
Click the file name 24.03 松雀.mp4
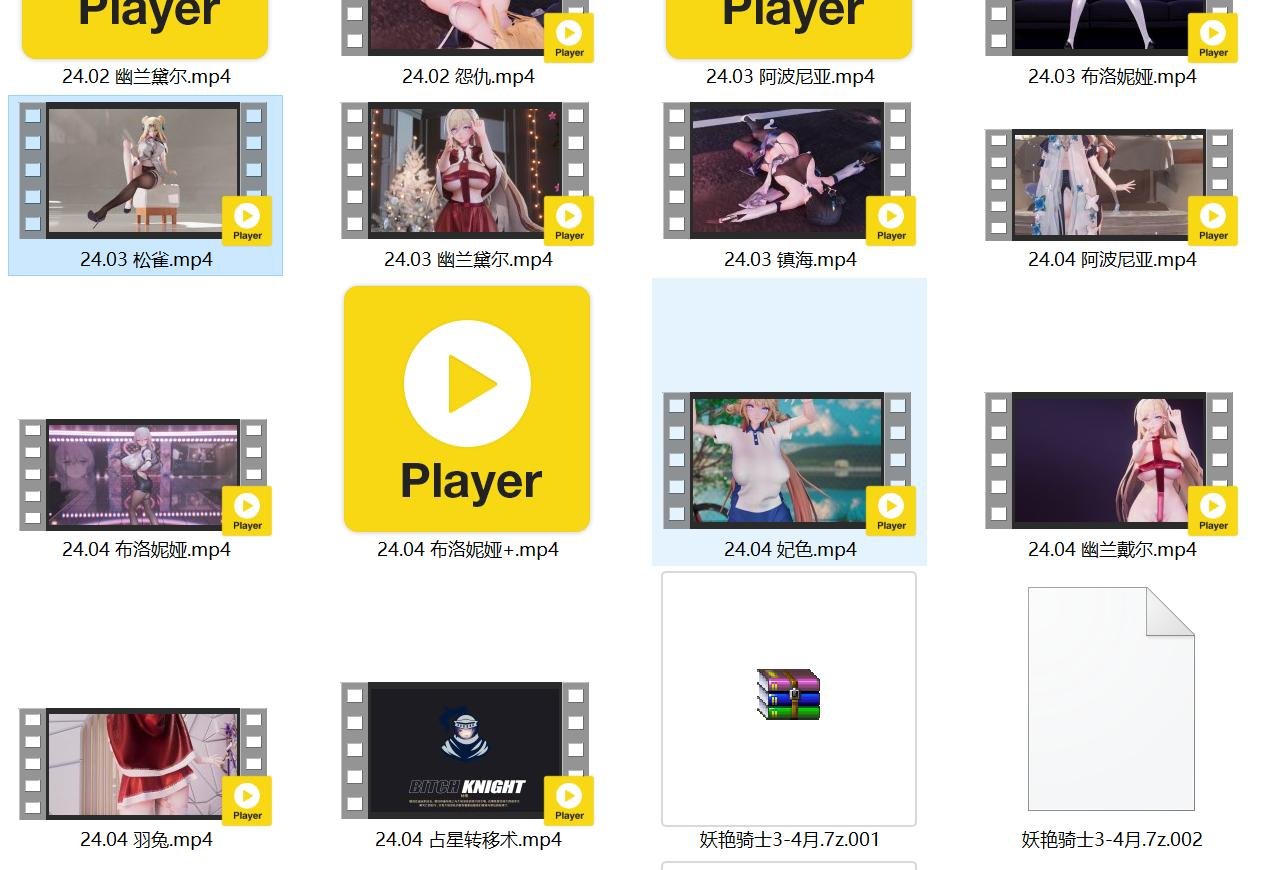point(146,260)
